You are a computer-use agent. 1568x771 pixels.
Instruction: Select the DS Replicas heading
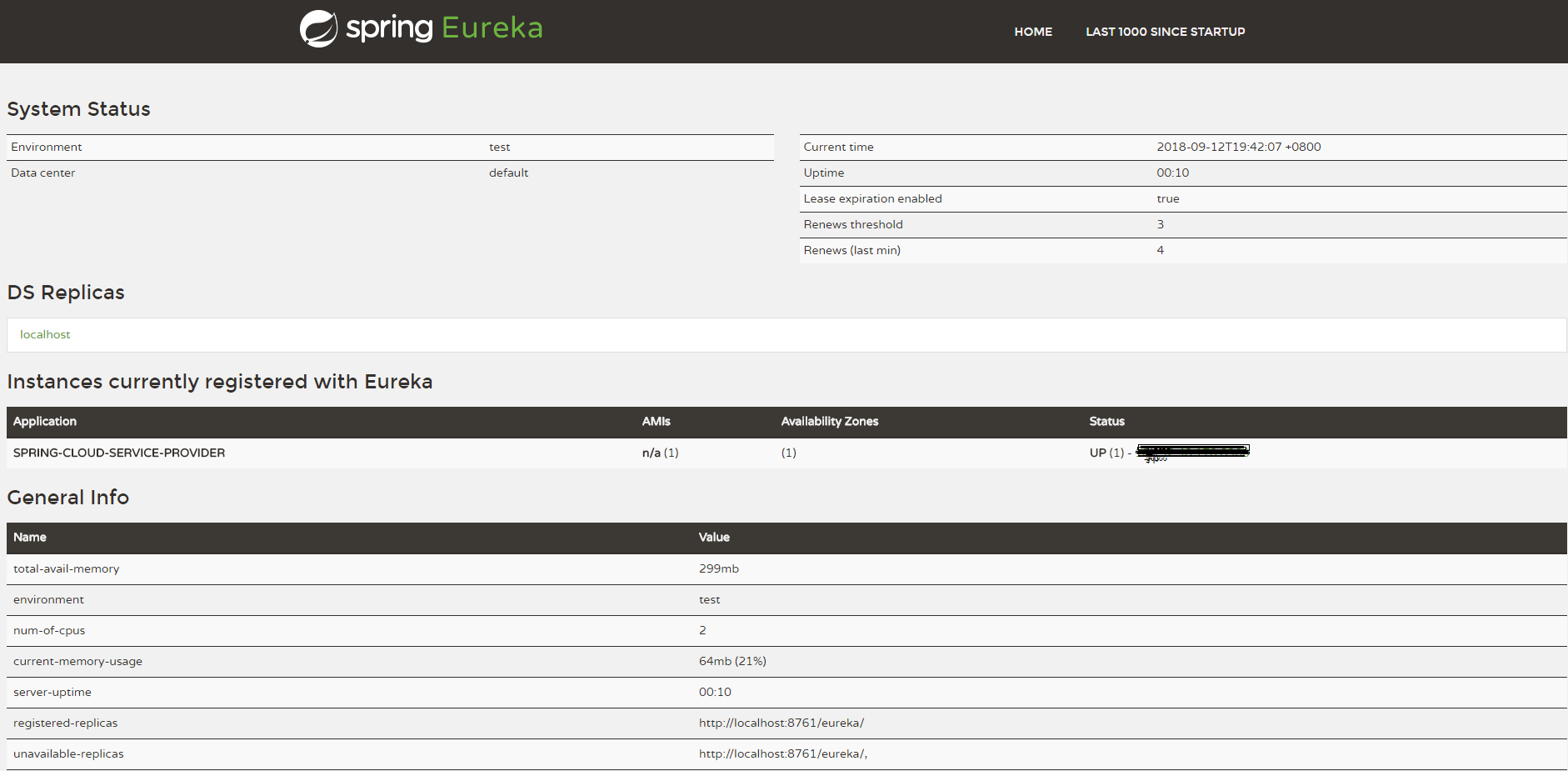click(x=66, y=293)
